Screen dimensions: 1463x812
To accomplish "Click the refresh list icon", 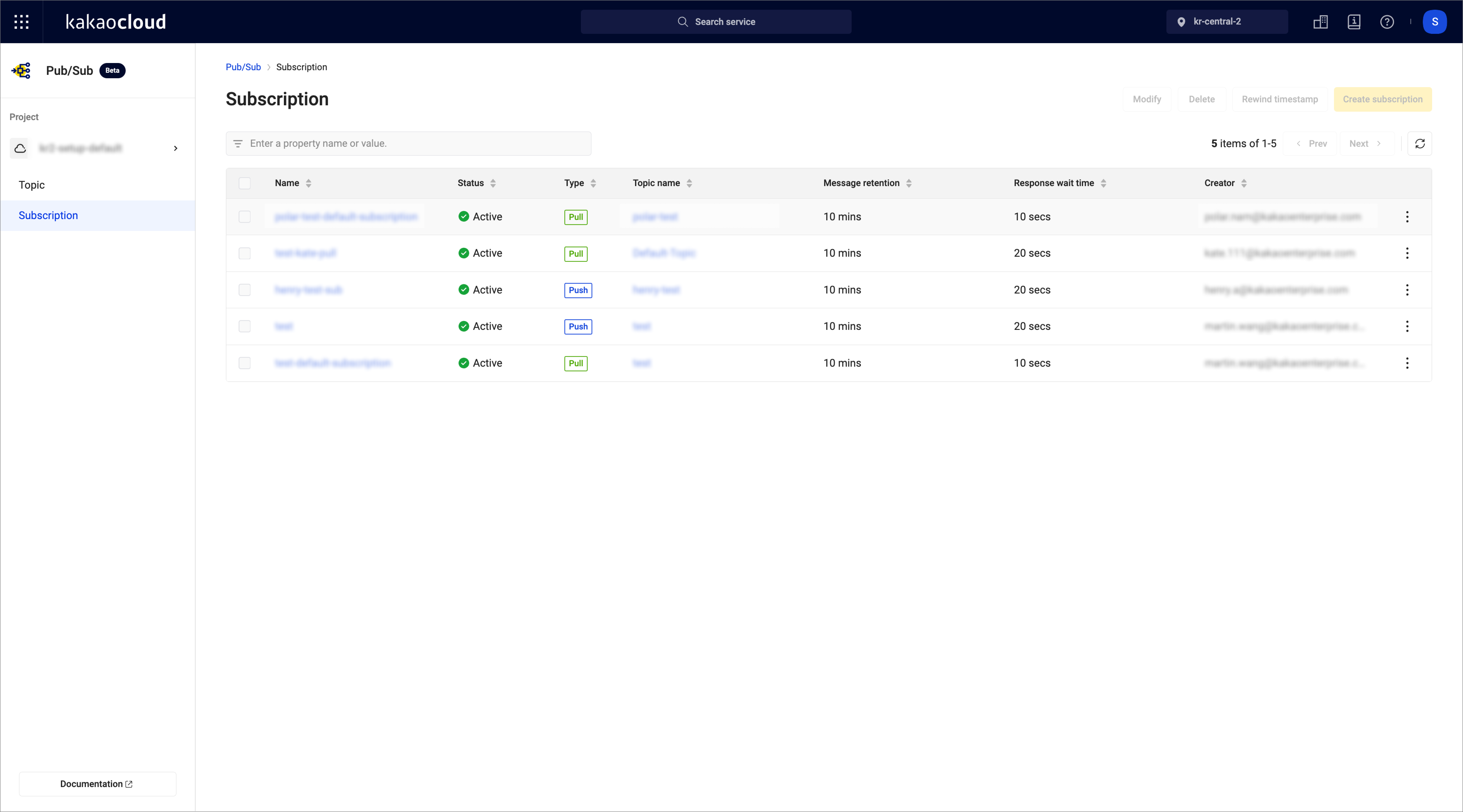I will pyautogui.click(x=1420, y=144).
